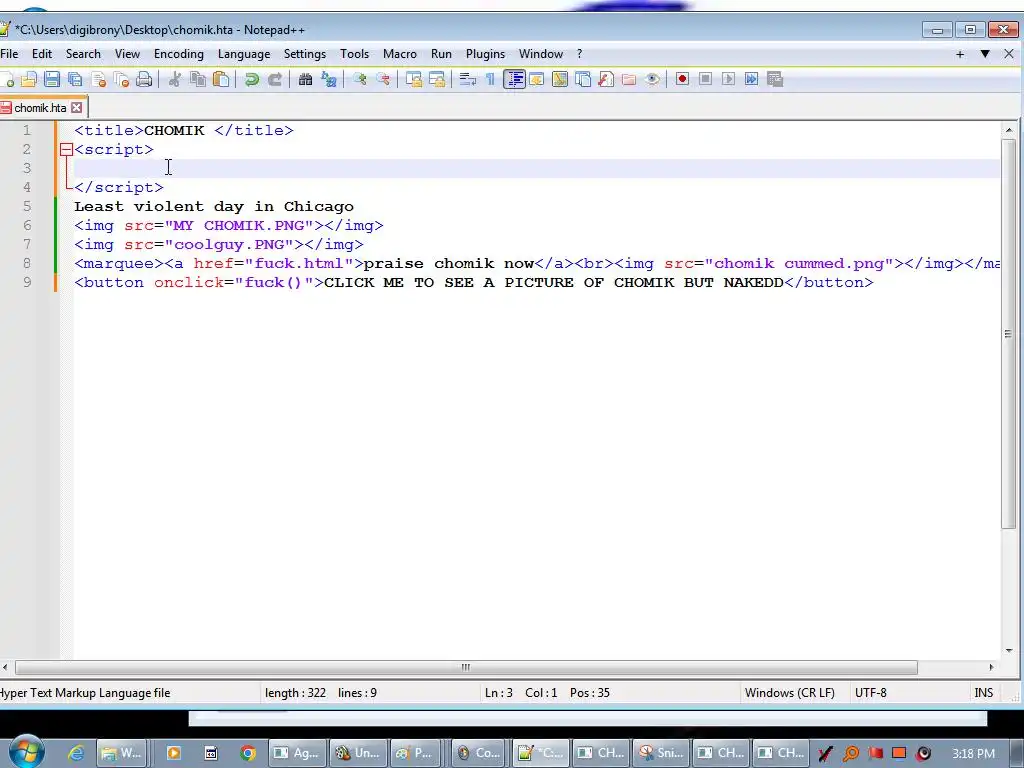Toggle word wrap toolbar icon
Image resolution: width=1024 pixels, height=768 pixels.
[x=468, y=79]
